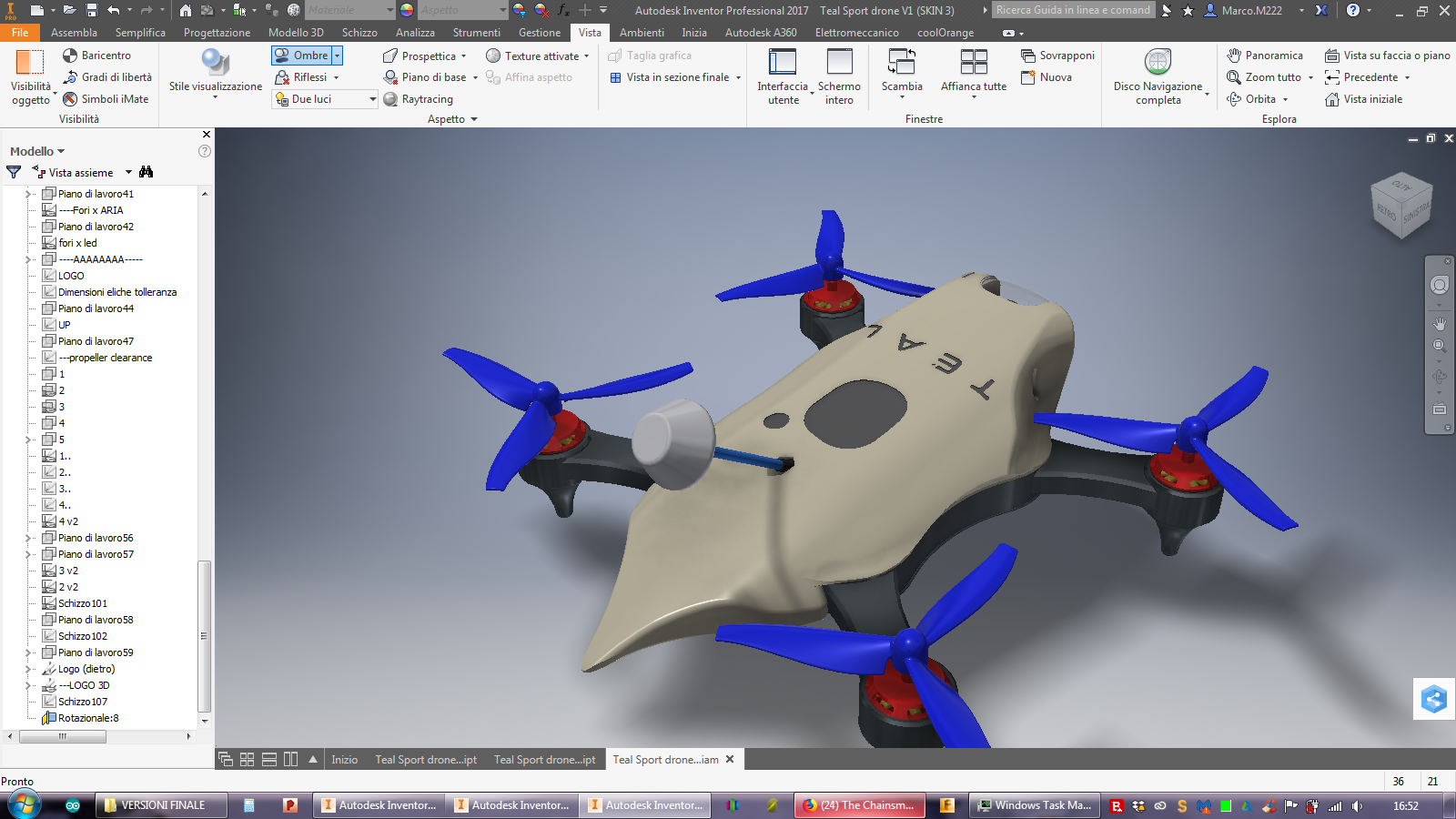Switch to the Modello 3D tab

point(296,32)
